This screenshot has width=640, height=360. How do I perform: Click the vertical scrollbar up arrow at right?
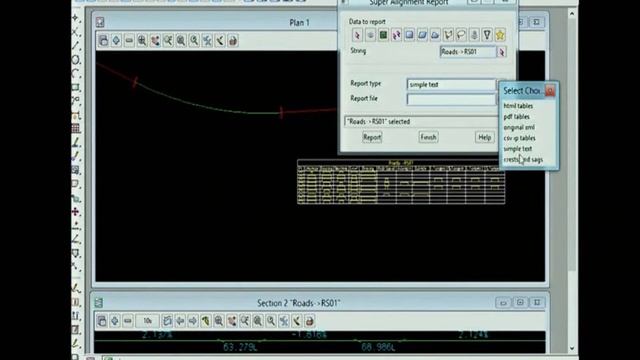[572, 13]
